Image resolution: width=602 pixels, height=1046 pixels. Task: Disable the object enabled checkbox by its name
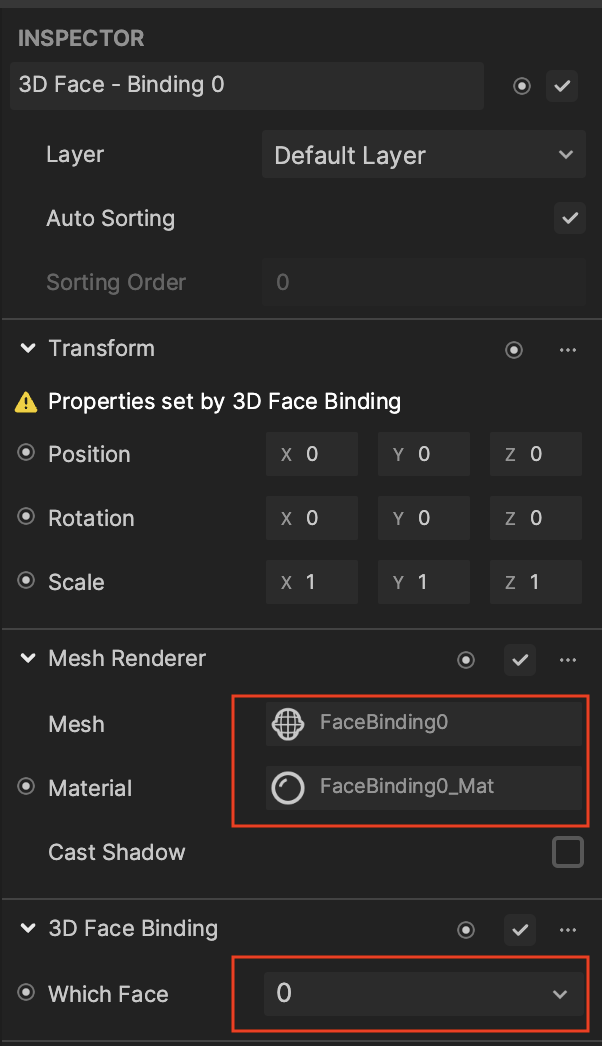click(562, 86)
